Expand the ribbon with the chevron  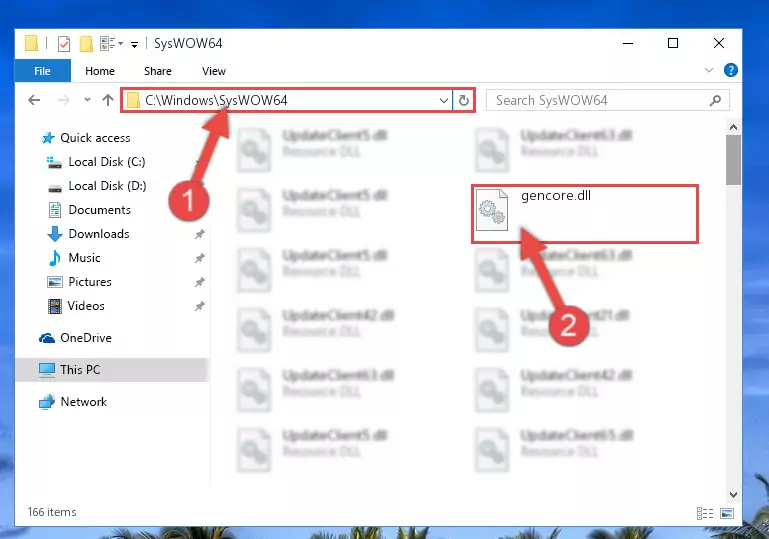[x=709, y=70]
